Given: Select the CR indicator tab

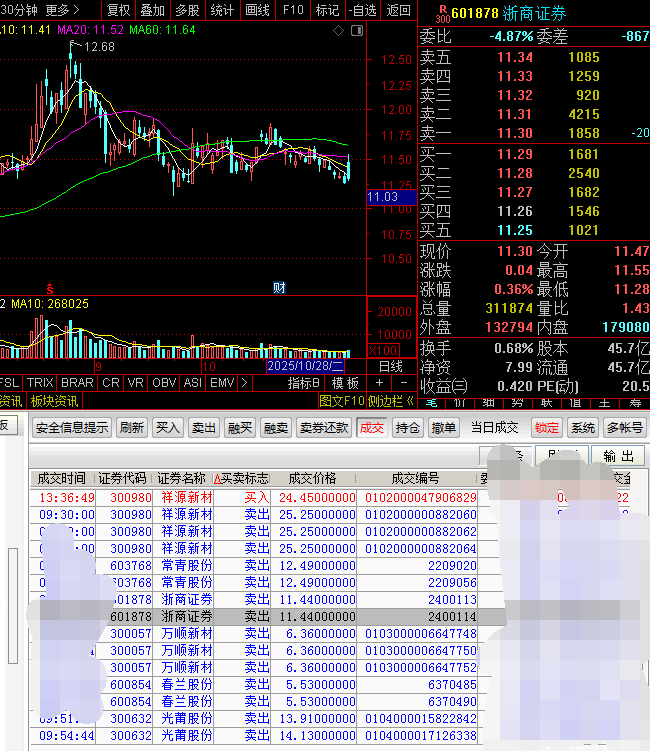Looking at the screenshot, I should (111, 383).
